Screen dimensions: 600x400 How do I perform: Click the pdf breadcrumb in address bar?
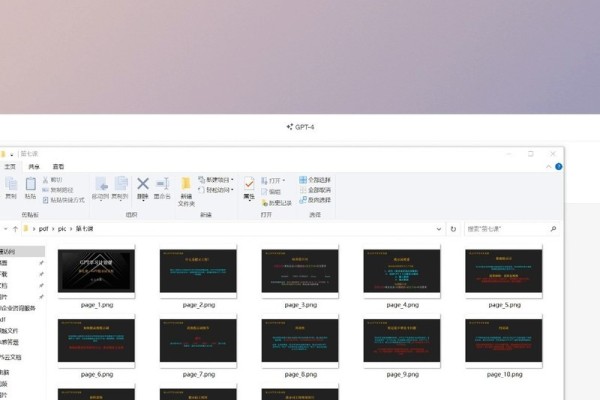point(43,229)
